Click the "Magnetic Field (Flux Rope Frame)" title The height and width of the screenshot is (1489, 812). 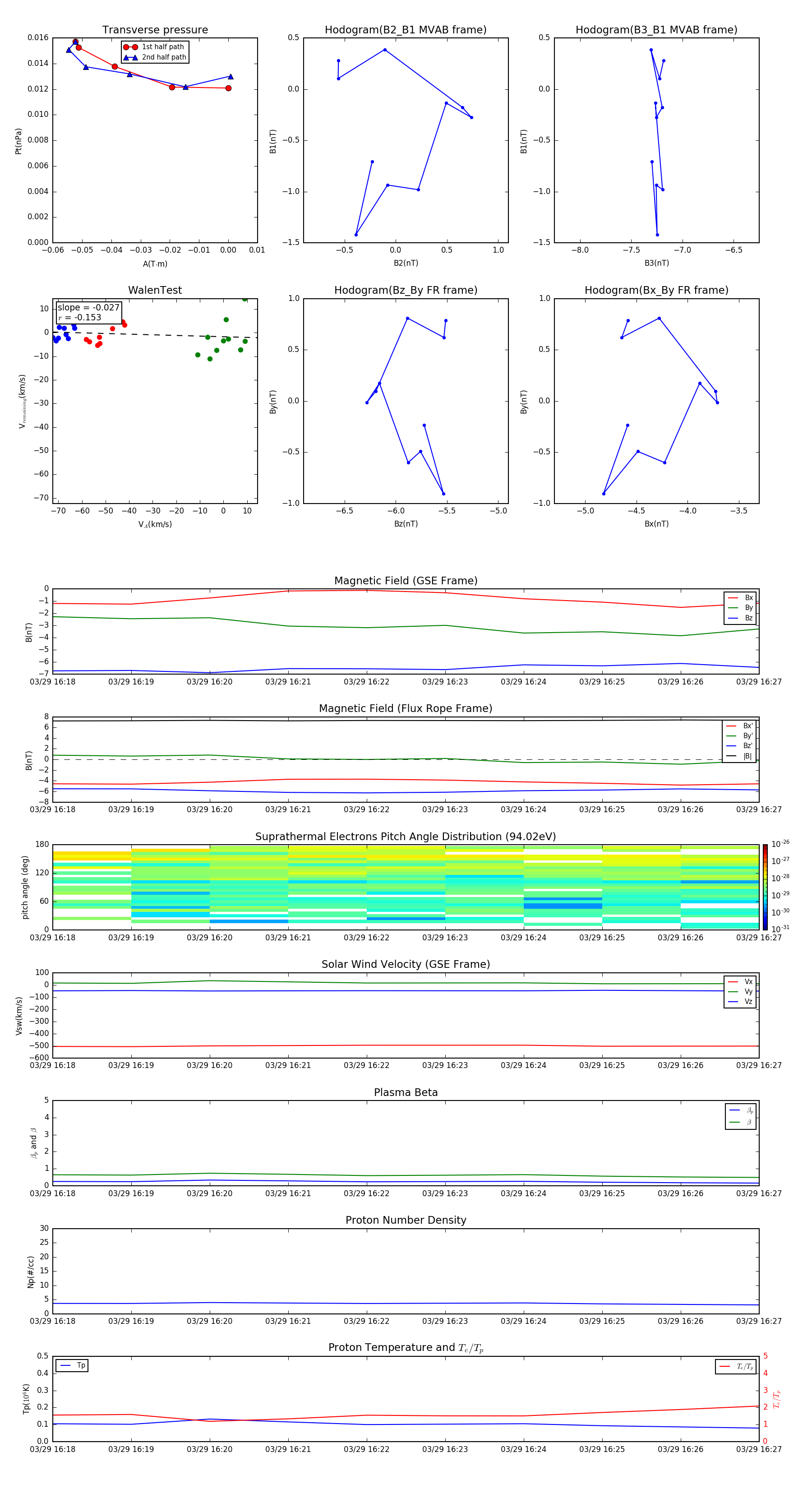[x=406, y=709]
